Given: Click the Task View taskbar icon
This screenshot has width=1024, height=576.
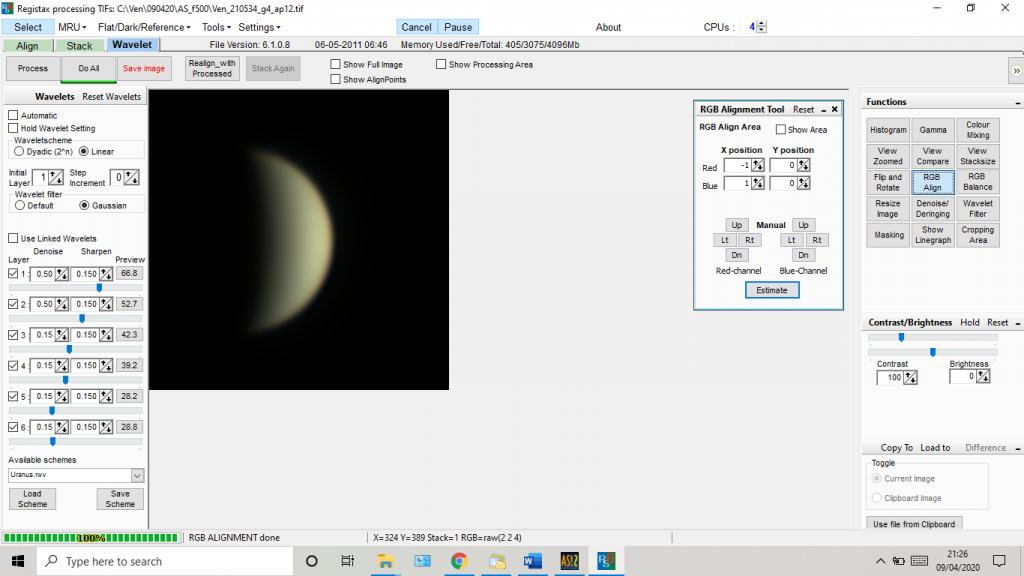Looking at the screenshot, I should click(347, 561).
